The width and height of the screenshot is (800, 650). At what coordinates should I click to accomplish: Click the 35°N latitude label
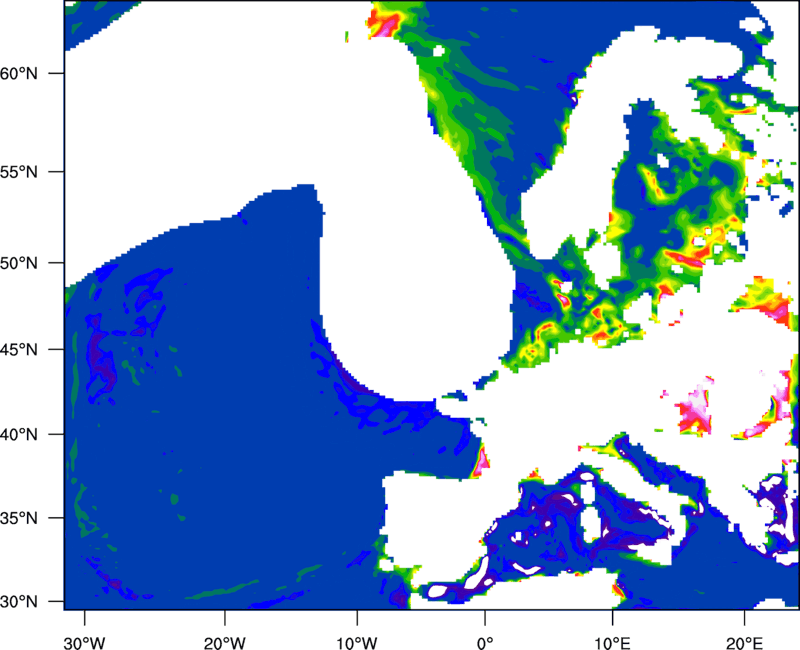[x=19, y=518]
